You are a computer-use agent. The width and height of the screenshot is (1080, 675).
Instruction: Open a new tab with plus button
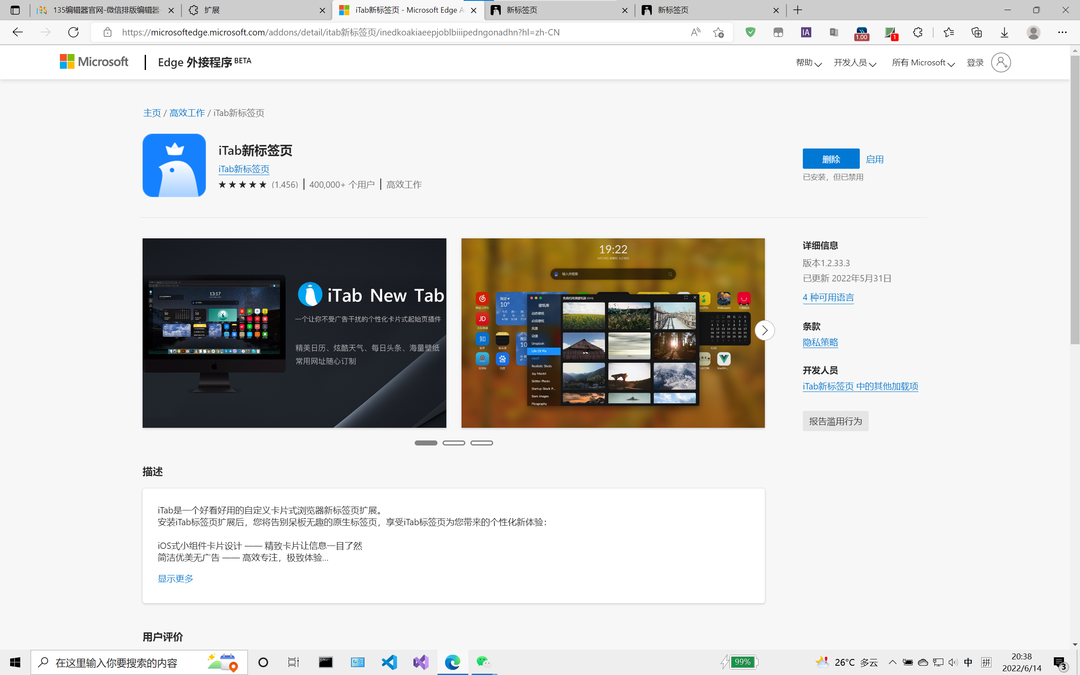point(798,10)
